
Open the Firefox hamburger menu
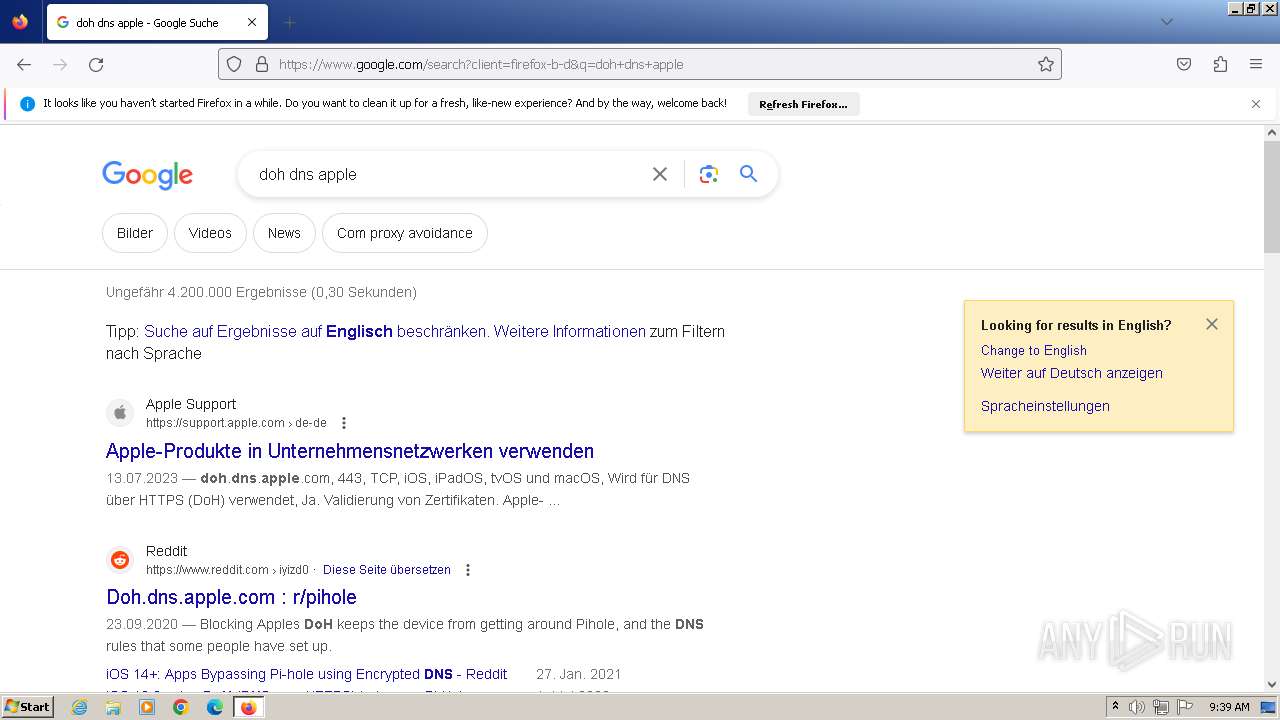coord(1256,64)
